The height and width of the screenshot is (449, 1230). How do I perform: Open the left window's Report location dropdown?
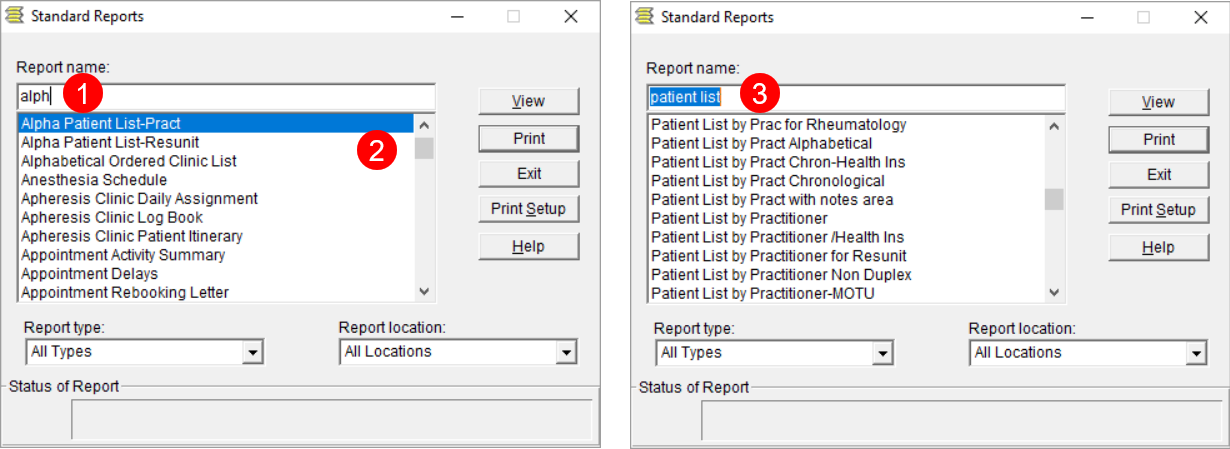[567, 352]
